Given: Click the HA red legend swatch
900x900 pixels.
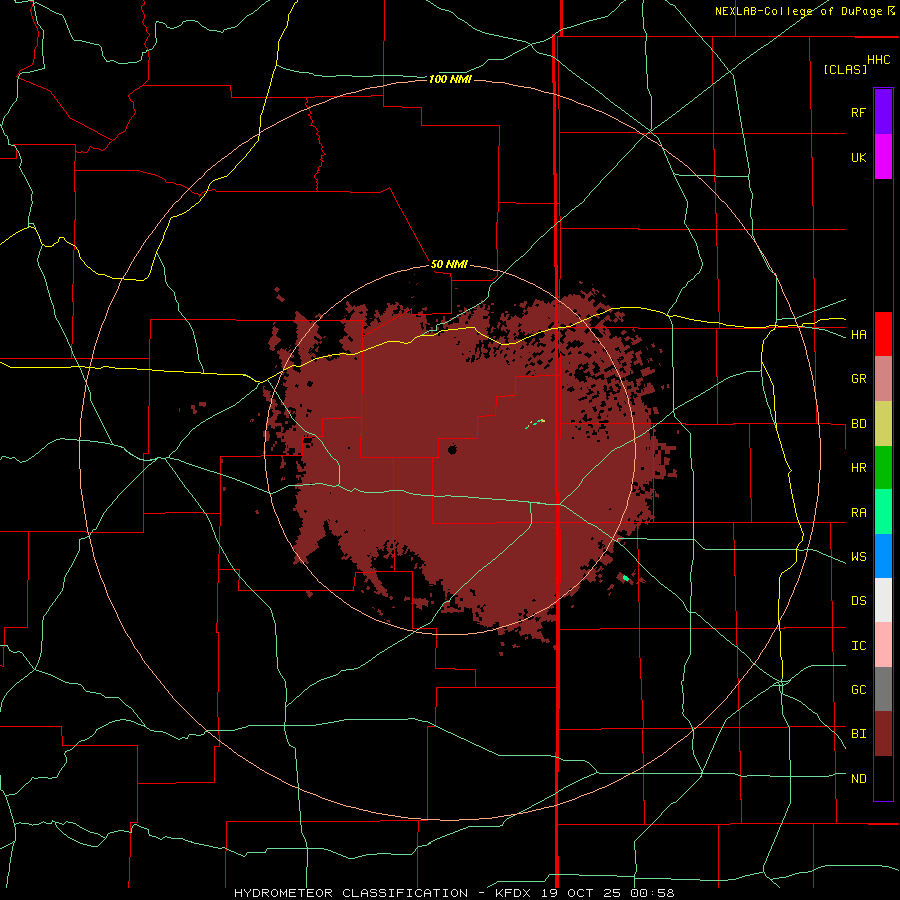Looking at the screenshot, I should 883,334.
